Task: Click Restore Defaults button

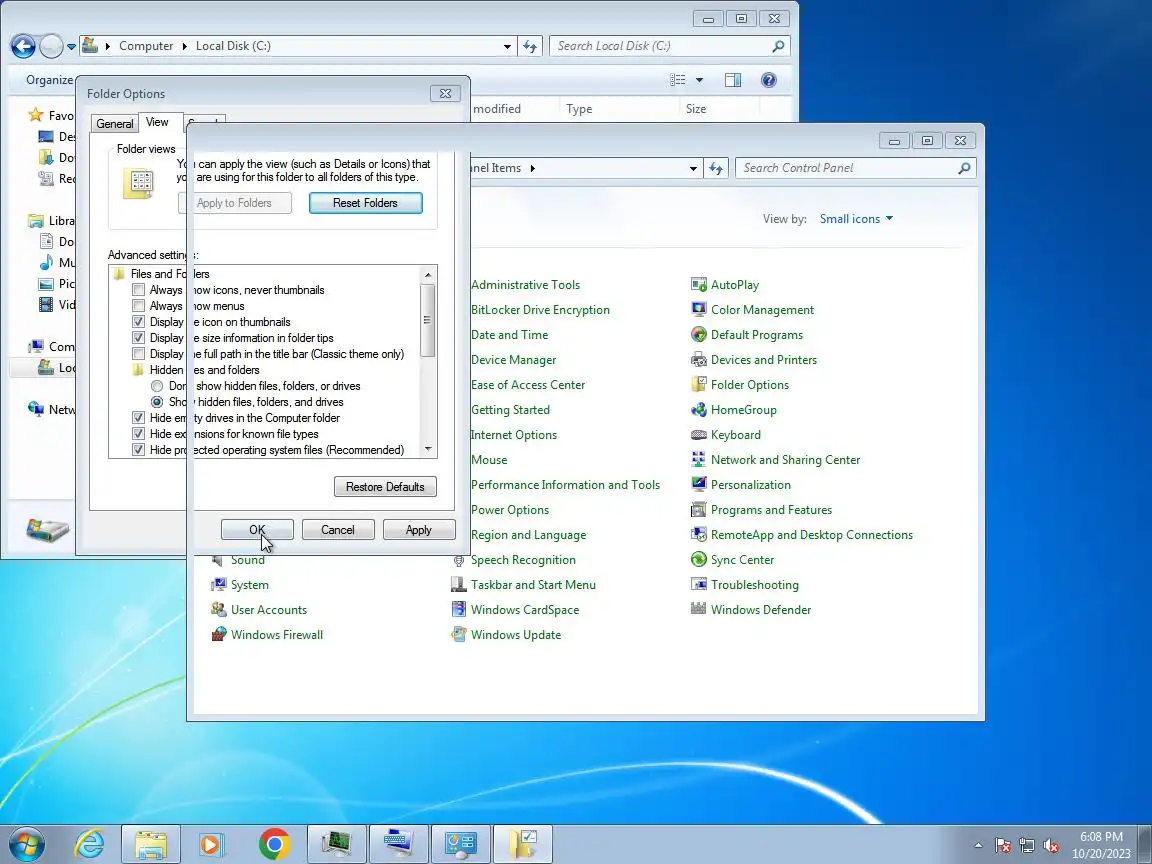Action: pos(385,487)
